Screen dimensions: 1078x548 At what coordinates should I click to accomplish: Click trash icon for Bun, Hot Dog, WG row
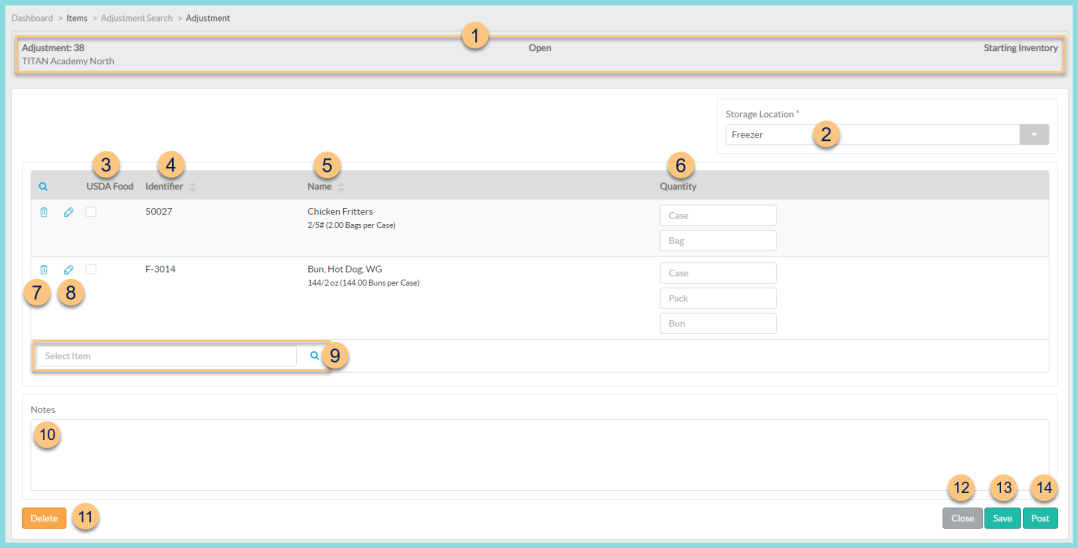pos(43,270)
